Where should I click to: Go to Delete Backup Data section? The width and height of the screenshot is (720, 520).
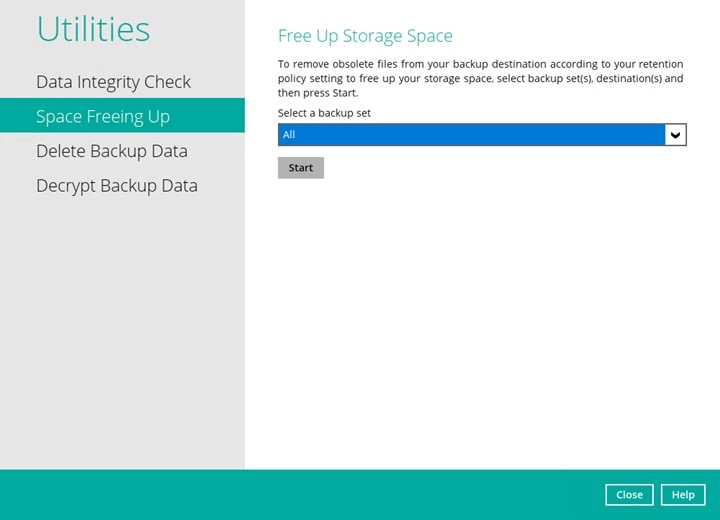[111, 151]
